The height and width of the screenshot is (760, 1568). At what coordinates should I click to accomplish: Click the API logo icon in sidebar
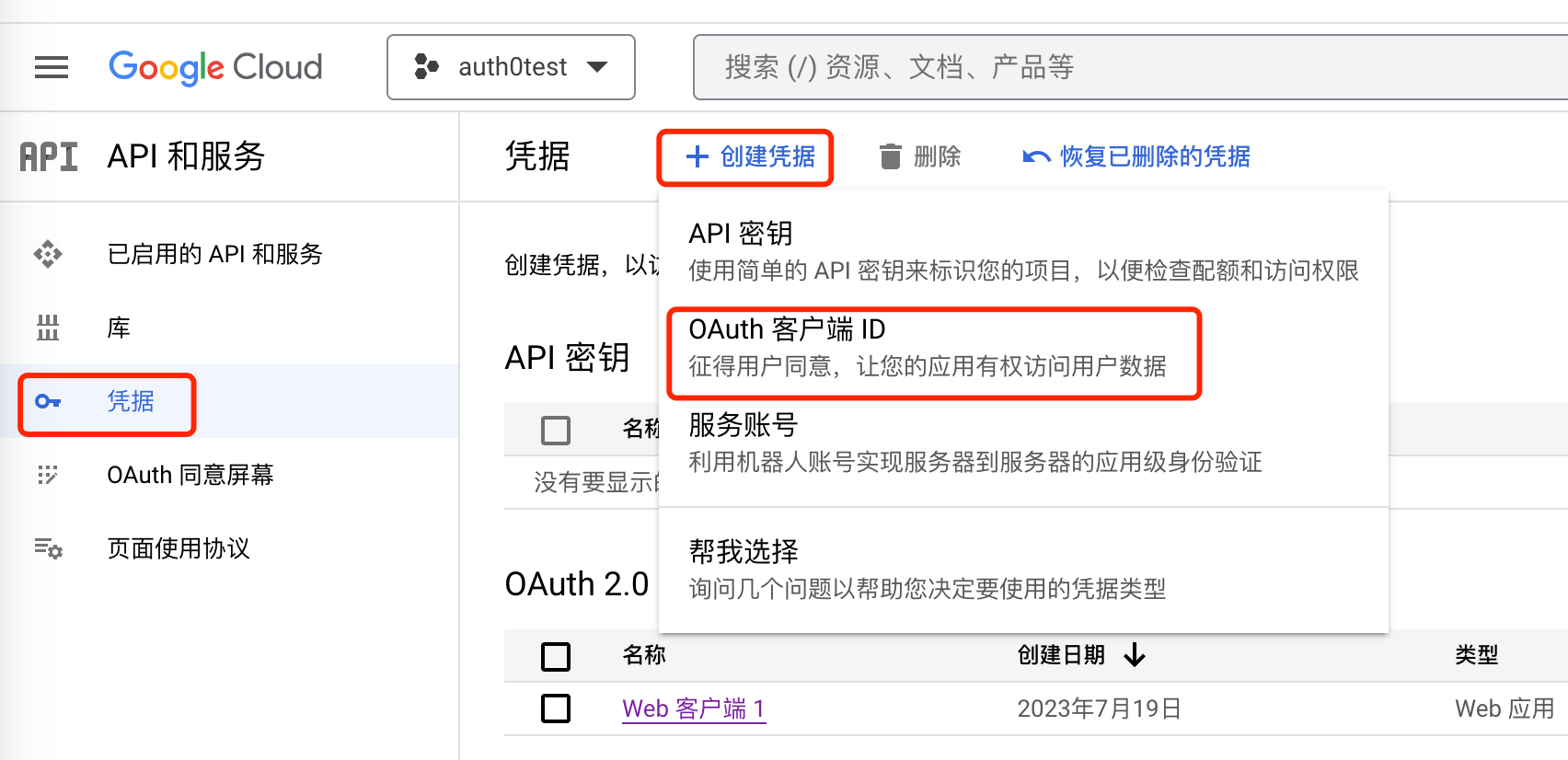[49, 156]
